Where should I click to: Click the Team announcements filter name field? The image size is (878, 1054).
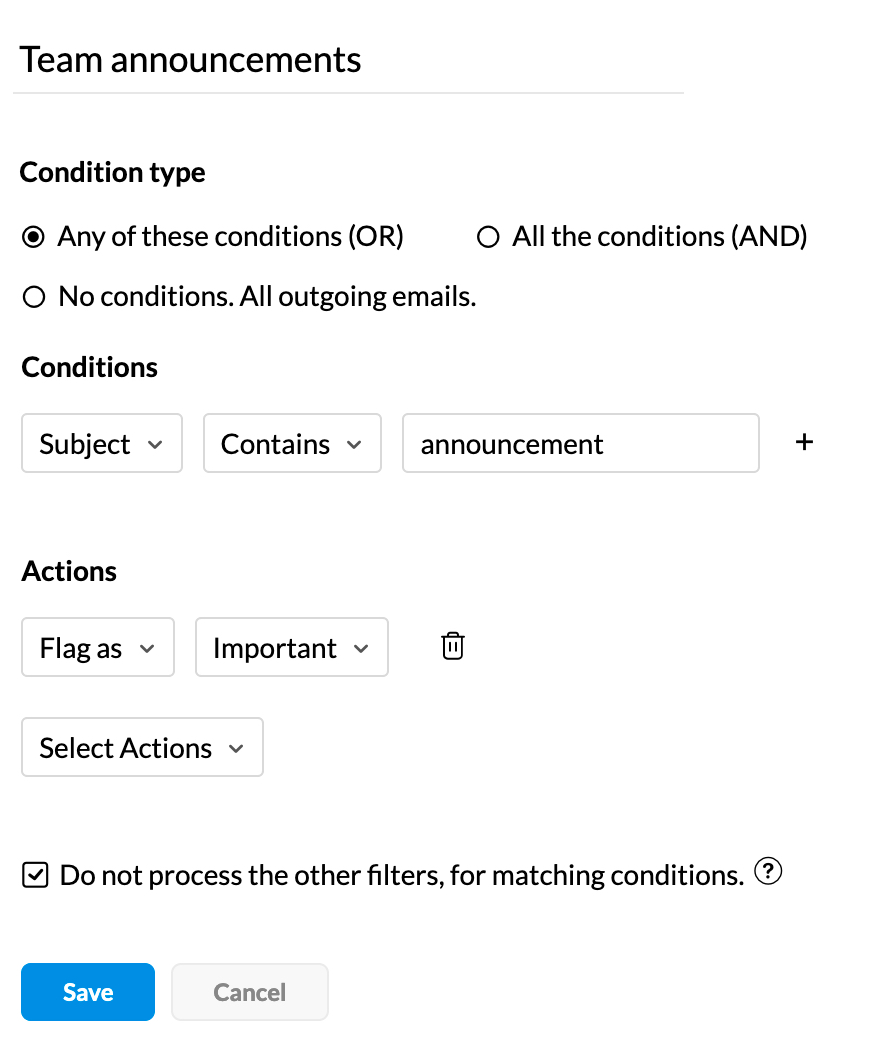348,61
